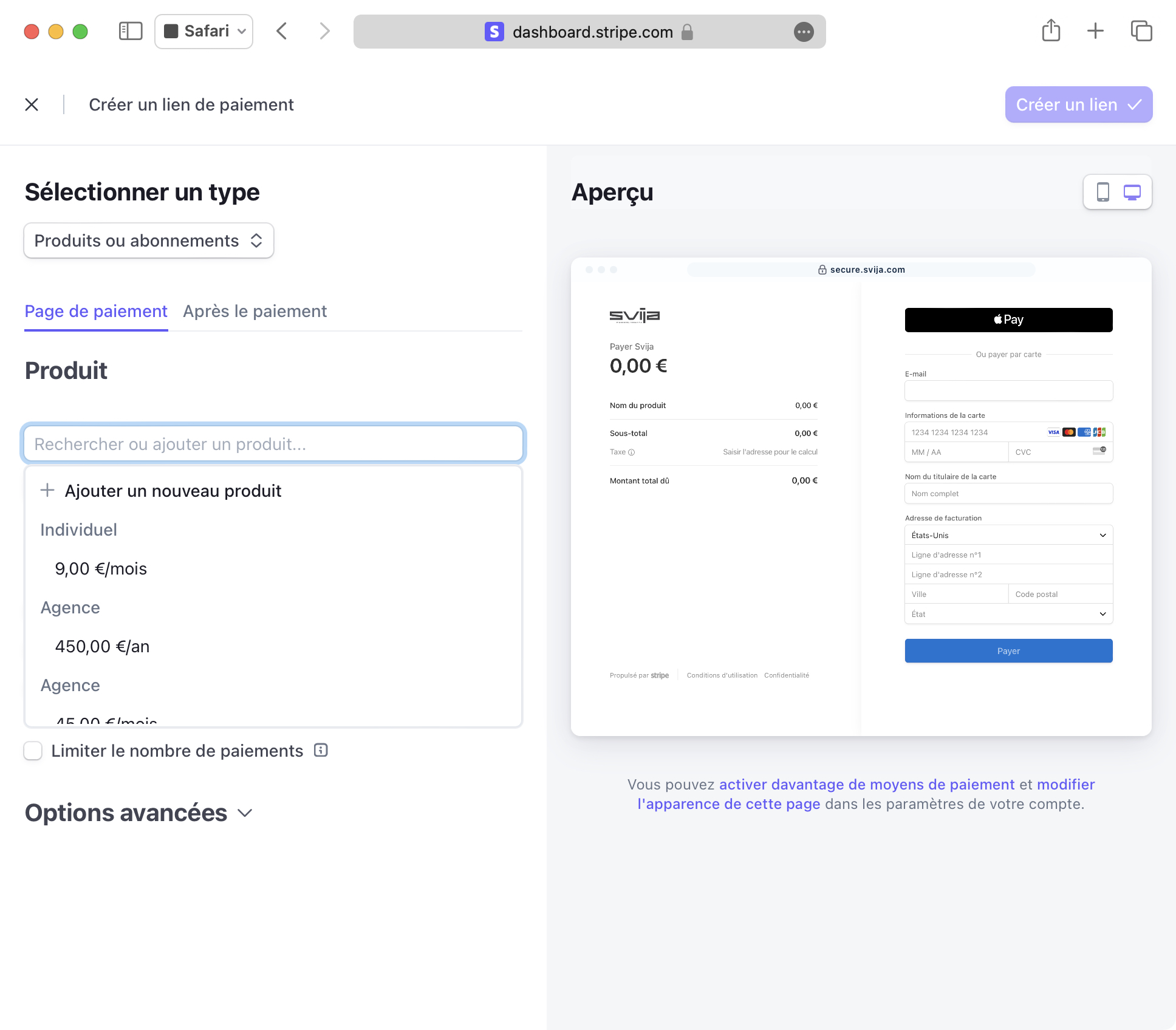
Task: Switch to the Après le paiement tab
Action: point(255,311)
